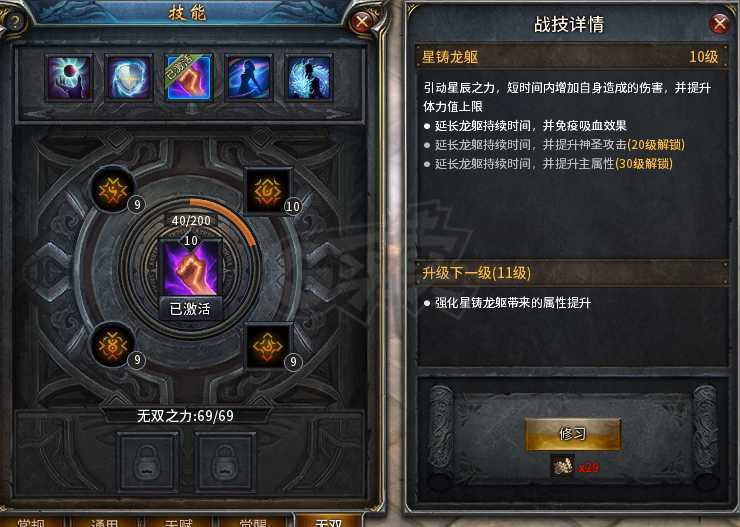Click the material cost item icon
Screen dimensions: 740x527
click(563, 466)
